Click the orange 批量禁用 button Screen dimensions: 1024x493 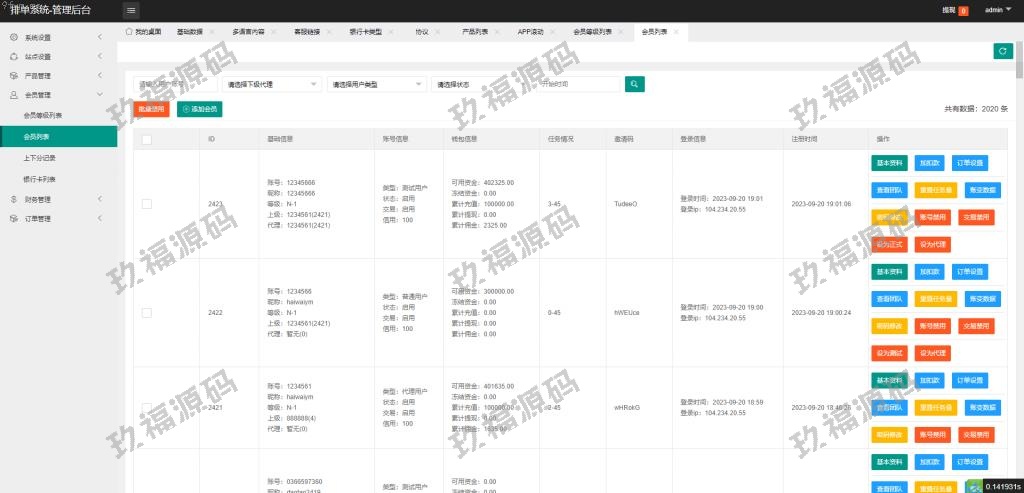pos(151,108)
